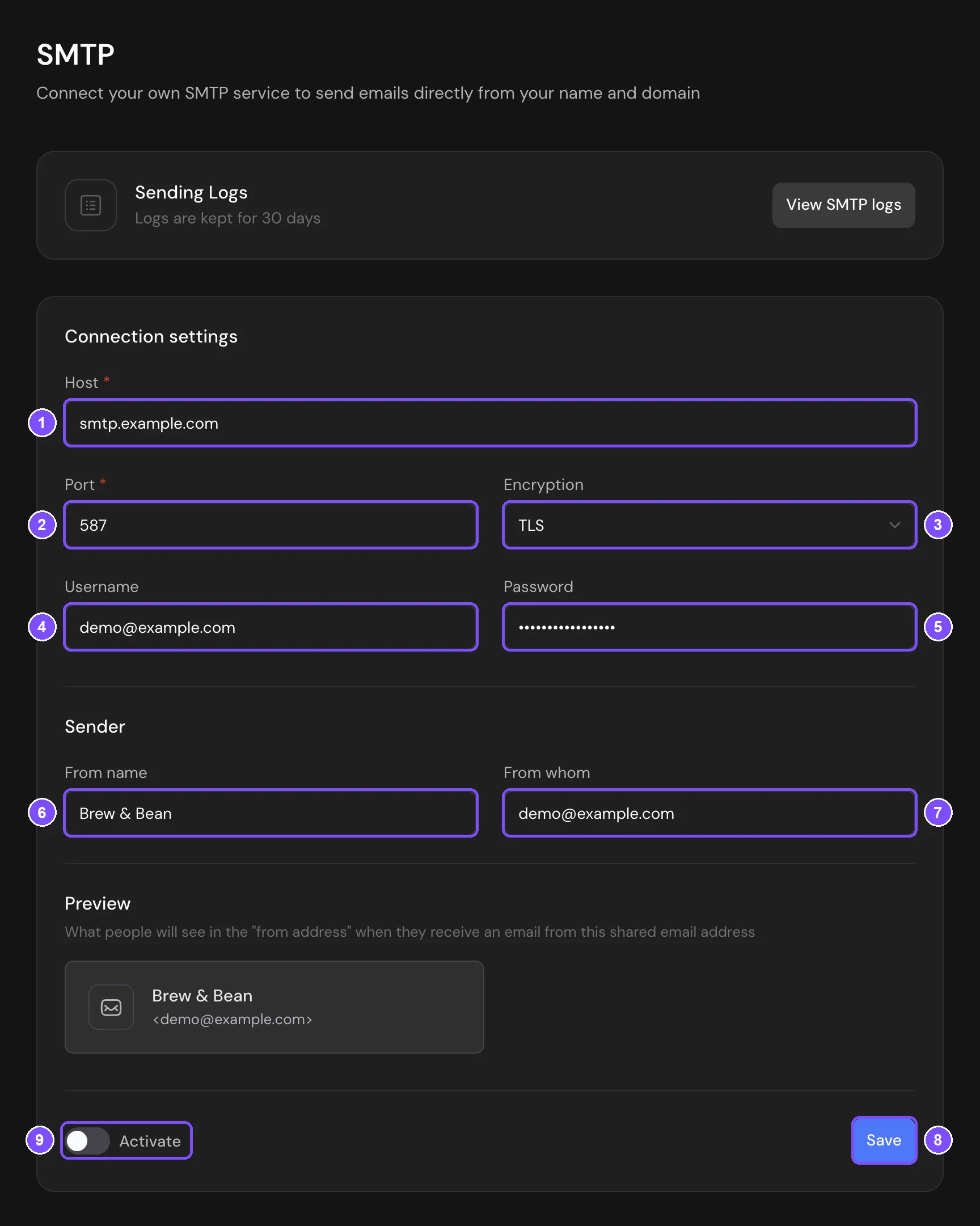This screenshot has width=980, height=1226.
Task: Click the Brew & Bean preview name text
Action: tap(202, 996)
